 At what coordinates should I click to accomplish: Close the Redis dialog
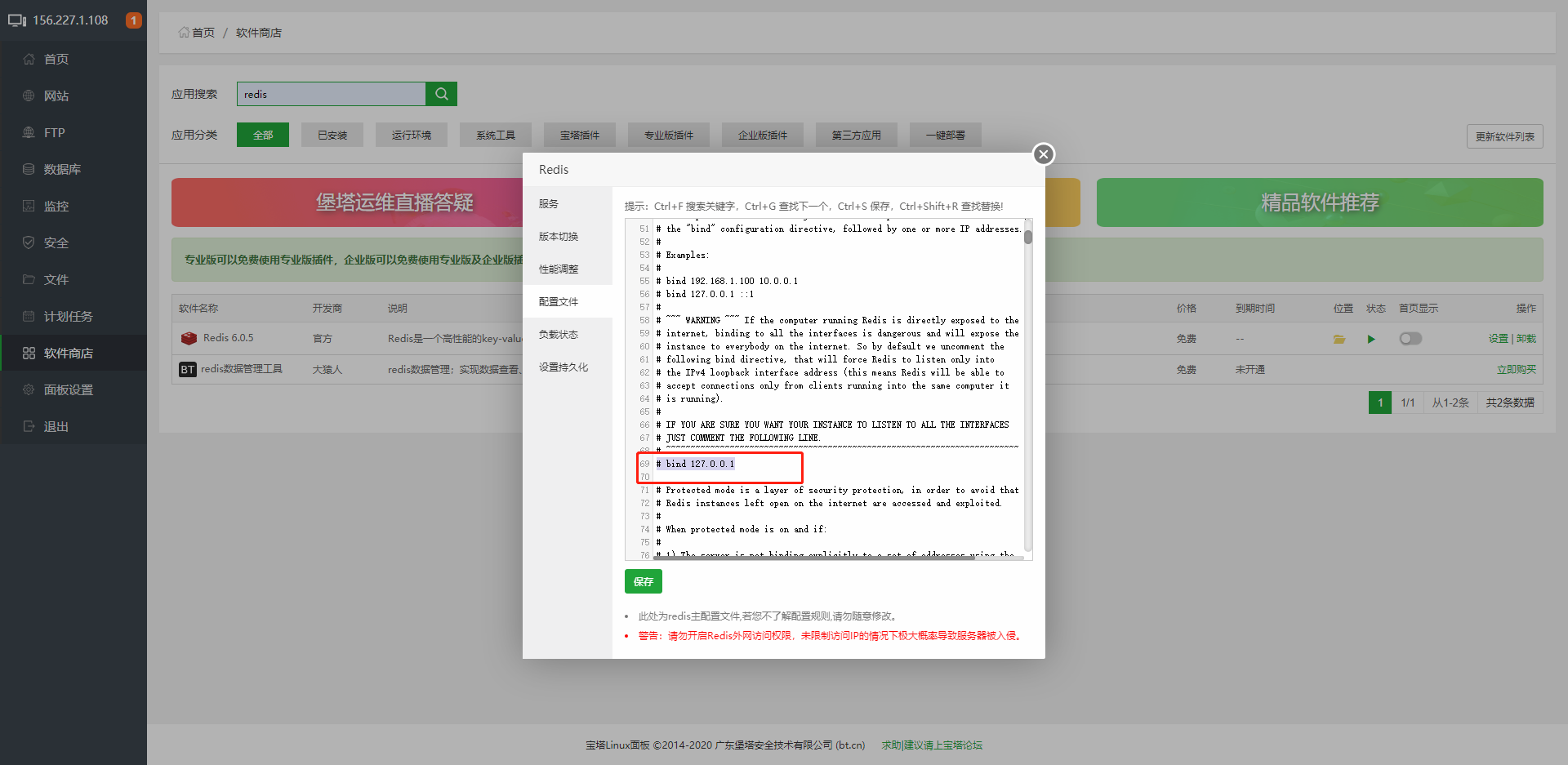click(x=1043, y=154)
